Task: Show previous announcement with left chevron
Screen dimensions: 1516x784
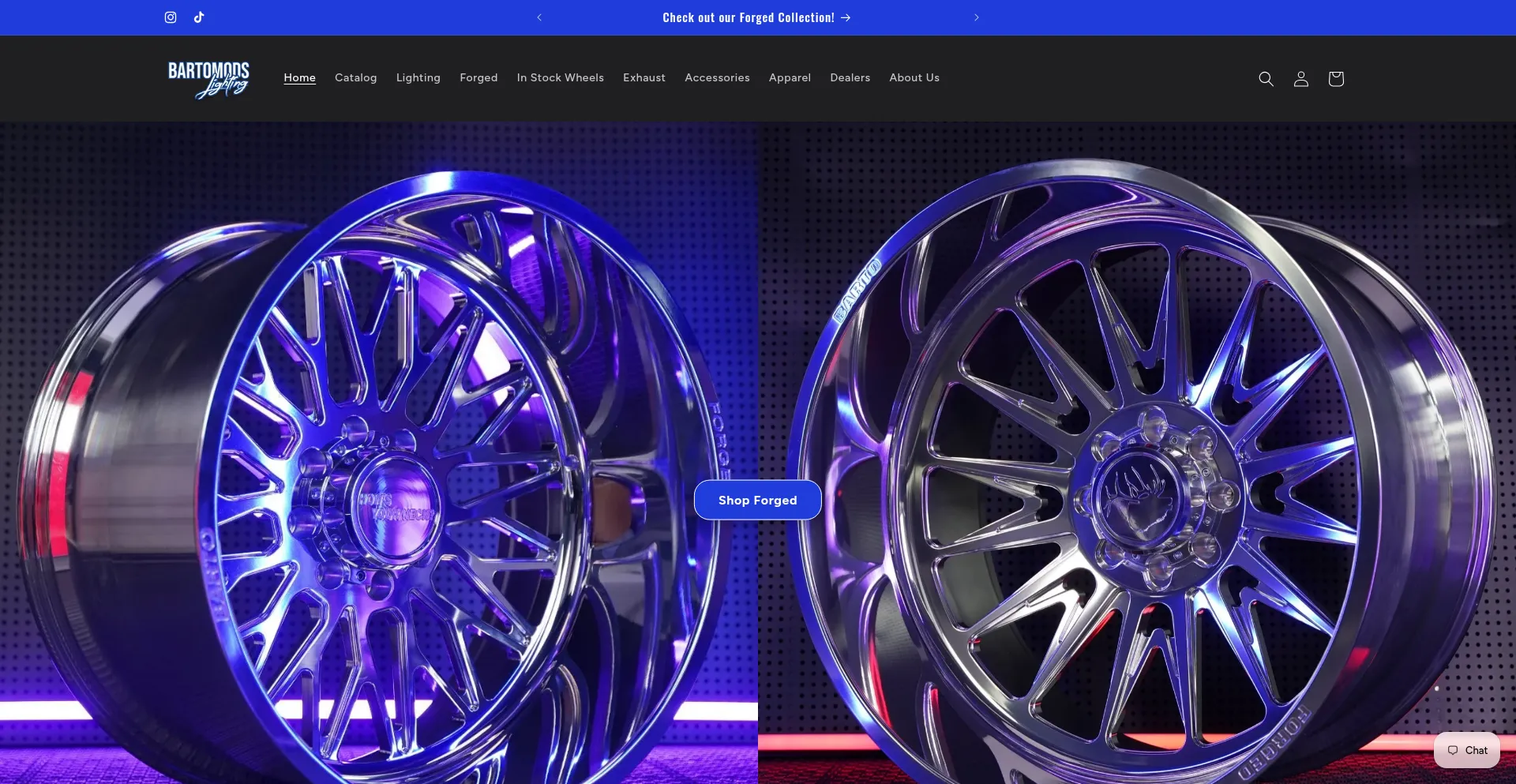Action: click(539, 17)
